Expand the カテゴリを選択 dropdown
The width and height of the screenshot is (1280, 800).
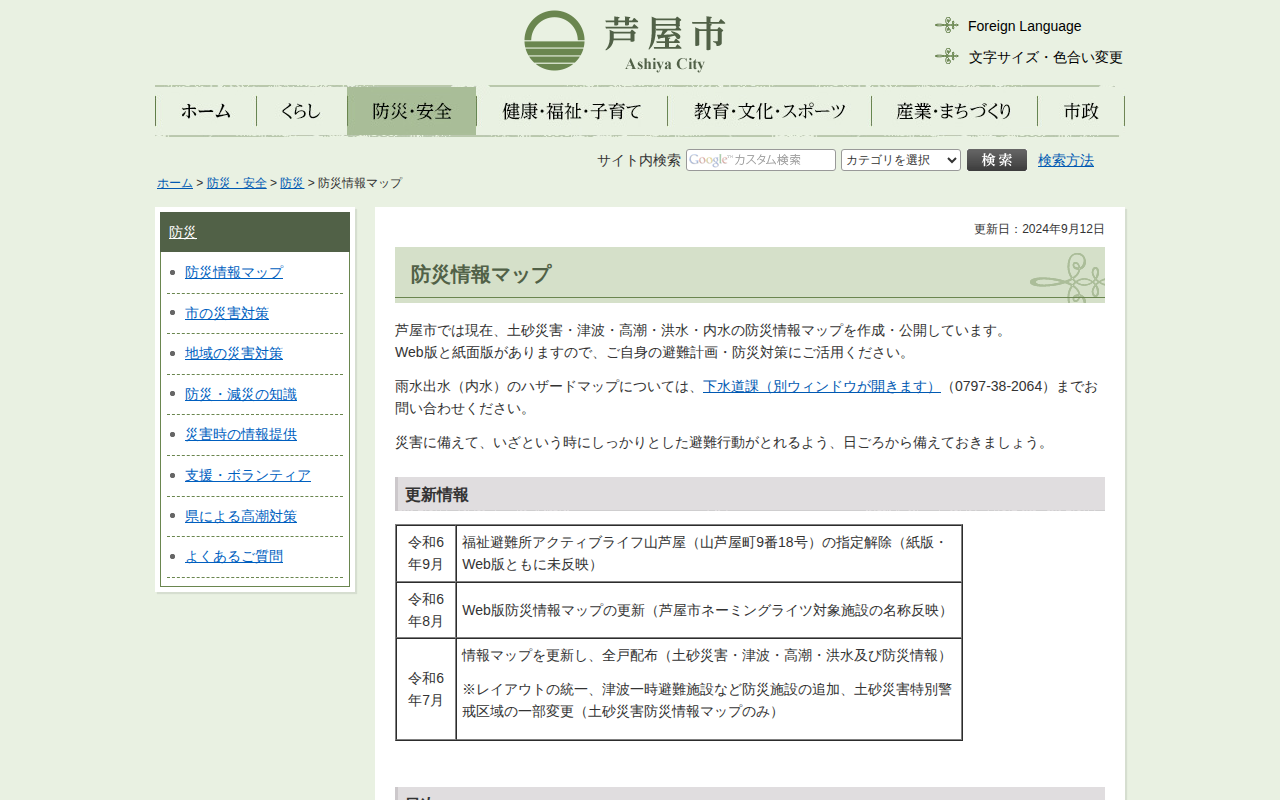point(900,160)
